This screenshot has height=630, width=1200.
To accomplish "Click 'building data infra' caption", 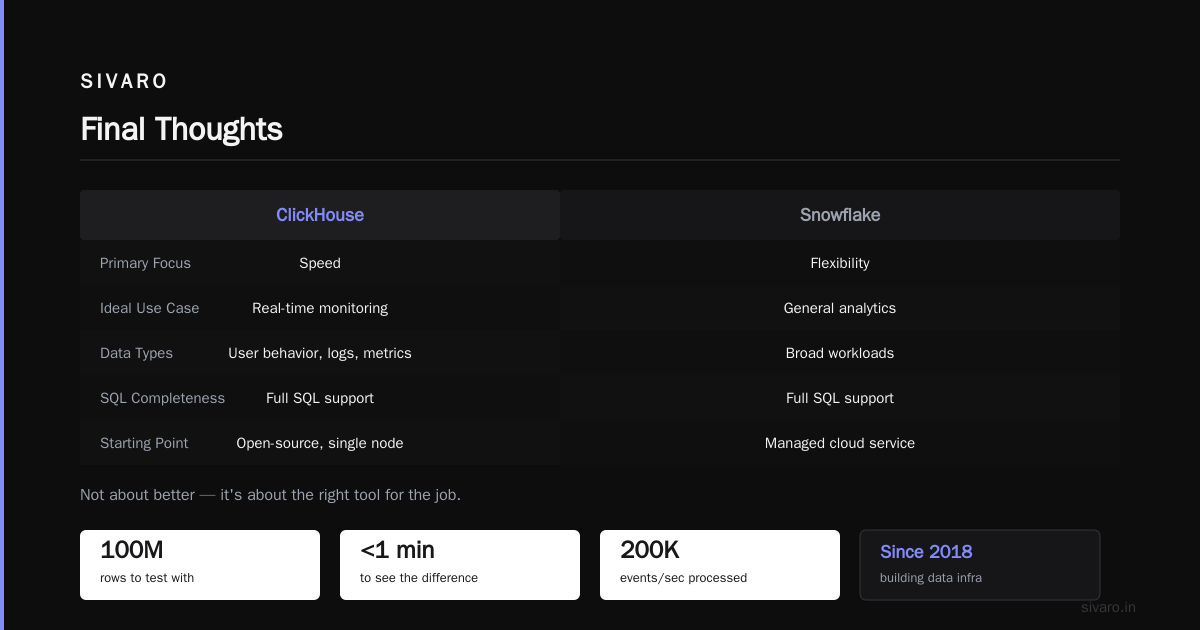I will click(x=930, y=578).
